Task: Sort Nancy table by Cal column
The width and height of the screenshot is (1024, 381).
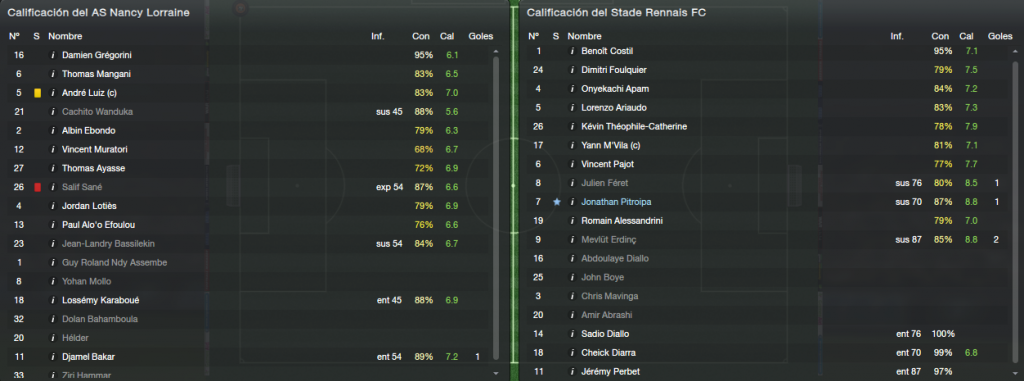Action: 447,37
